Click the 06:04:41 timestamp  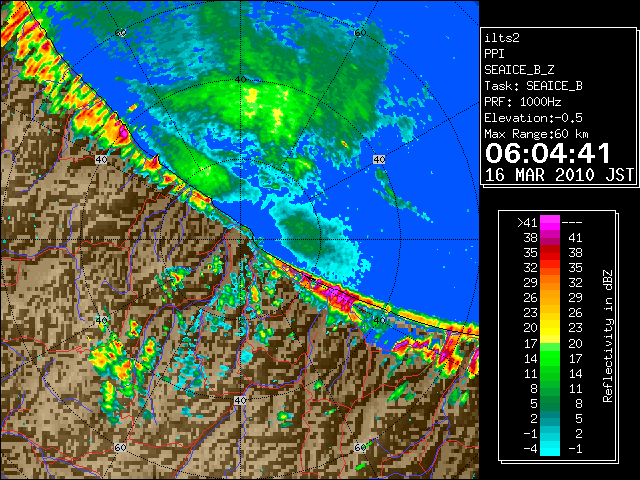pyautogui.click(x=547, y=153)
